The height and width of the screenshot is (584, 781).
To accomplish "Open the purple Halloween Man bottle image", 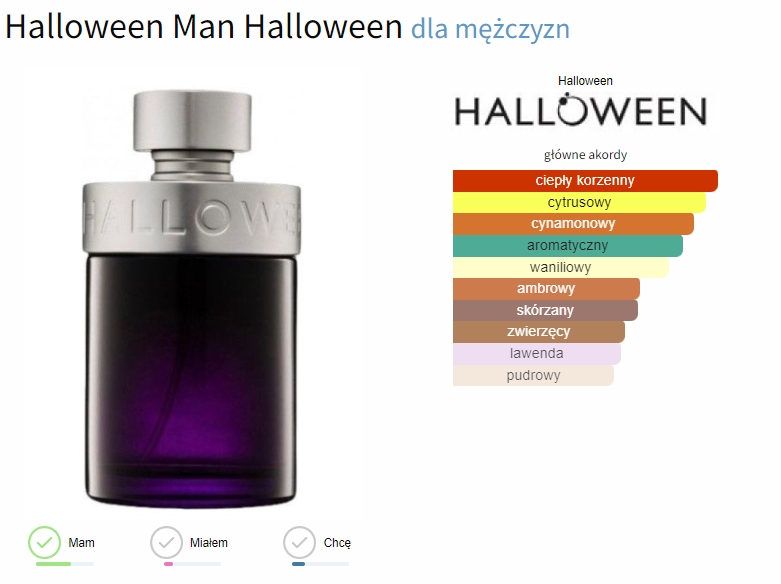I will (x=192, y=299).
